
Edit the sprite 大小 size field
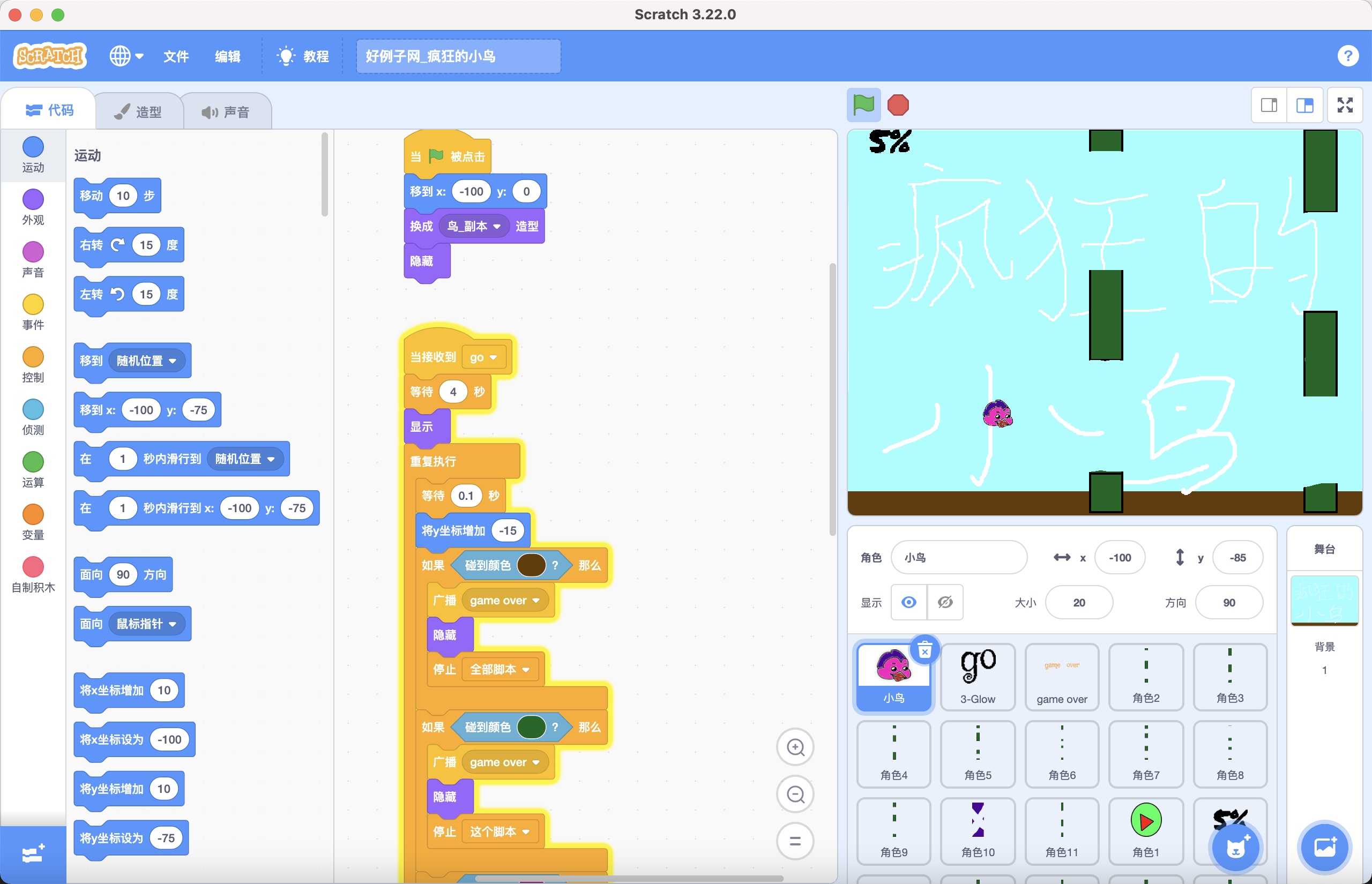(x=1079, y=602)
